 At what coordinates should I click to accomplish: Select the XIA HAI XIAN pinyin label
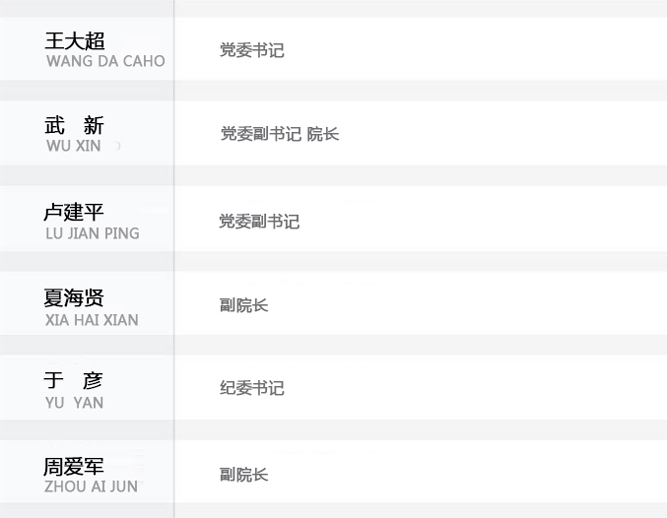(92, 320)
